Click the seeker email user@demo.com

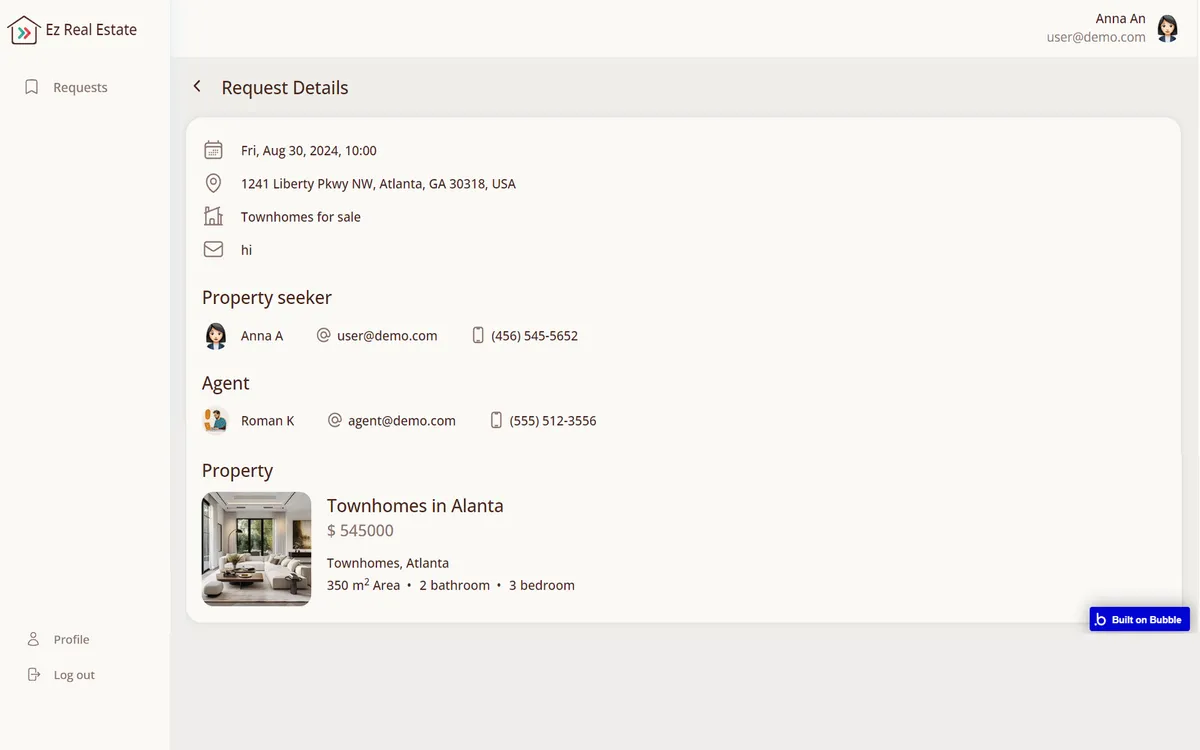[387, 336]
